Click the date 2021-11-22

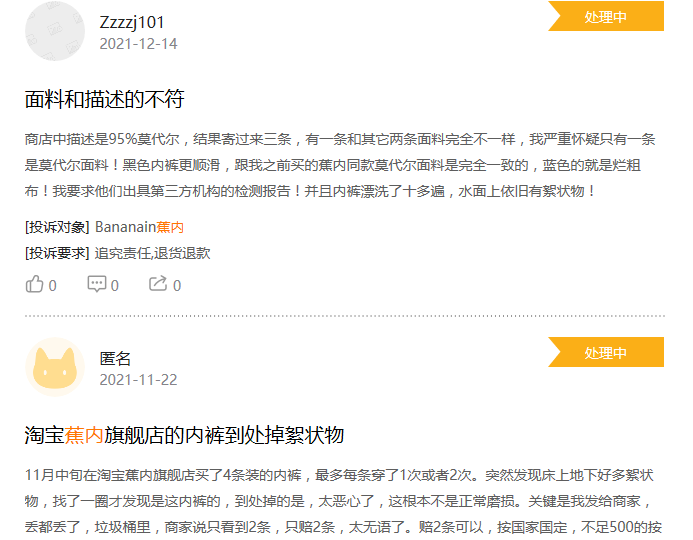138,380
